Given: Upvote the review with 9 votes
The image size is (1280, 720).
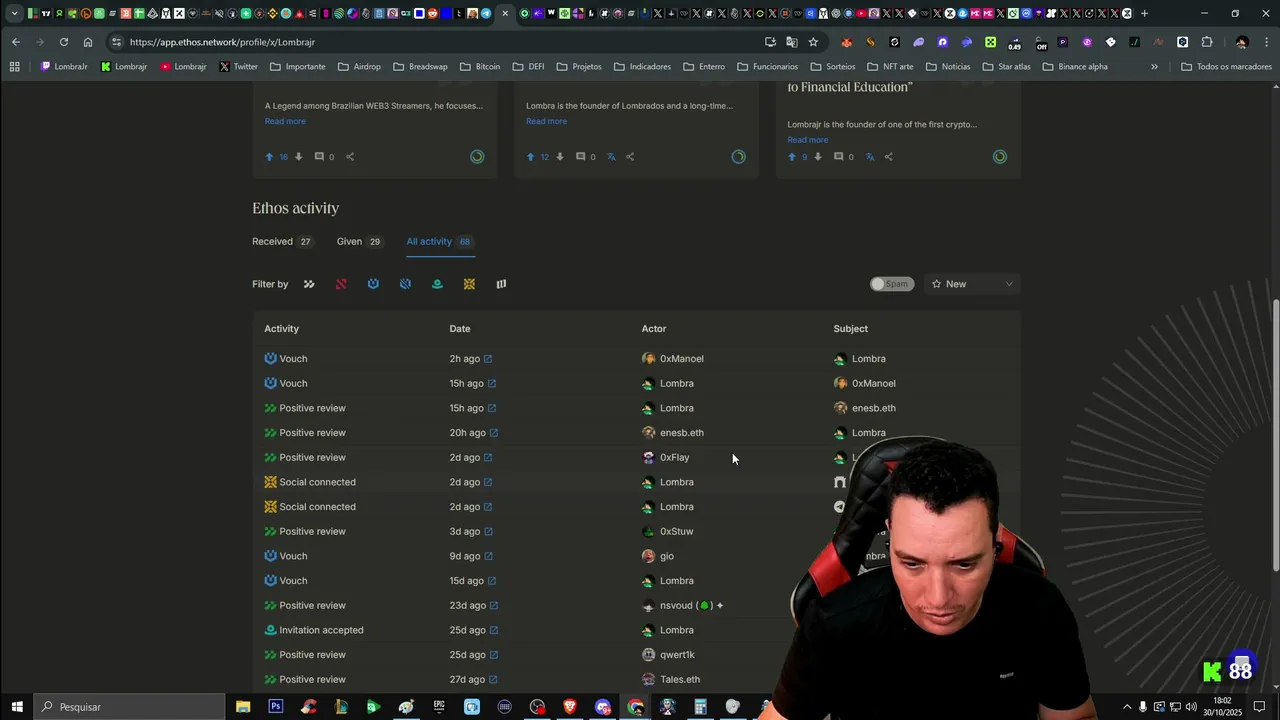Looking at the screenshot, I should pyautogui.click(x=792, y=157).
